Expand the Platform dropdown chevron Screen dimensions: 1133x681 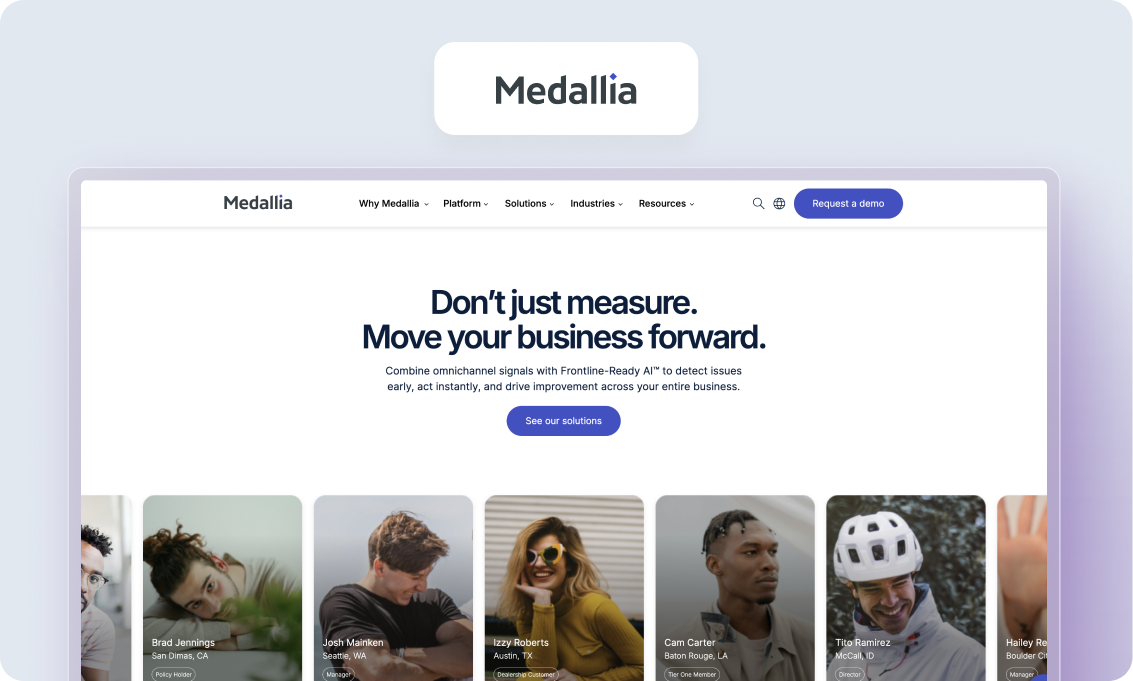point(486,205)
